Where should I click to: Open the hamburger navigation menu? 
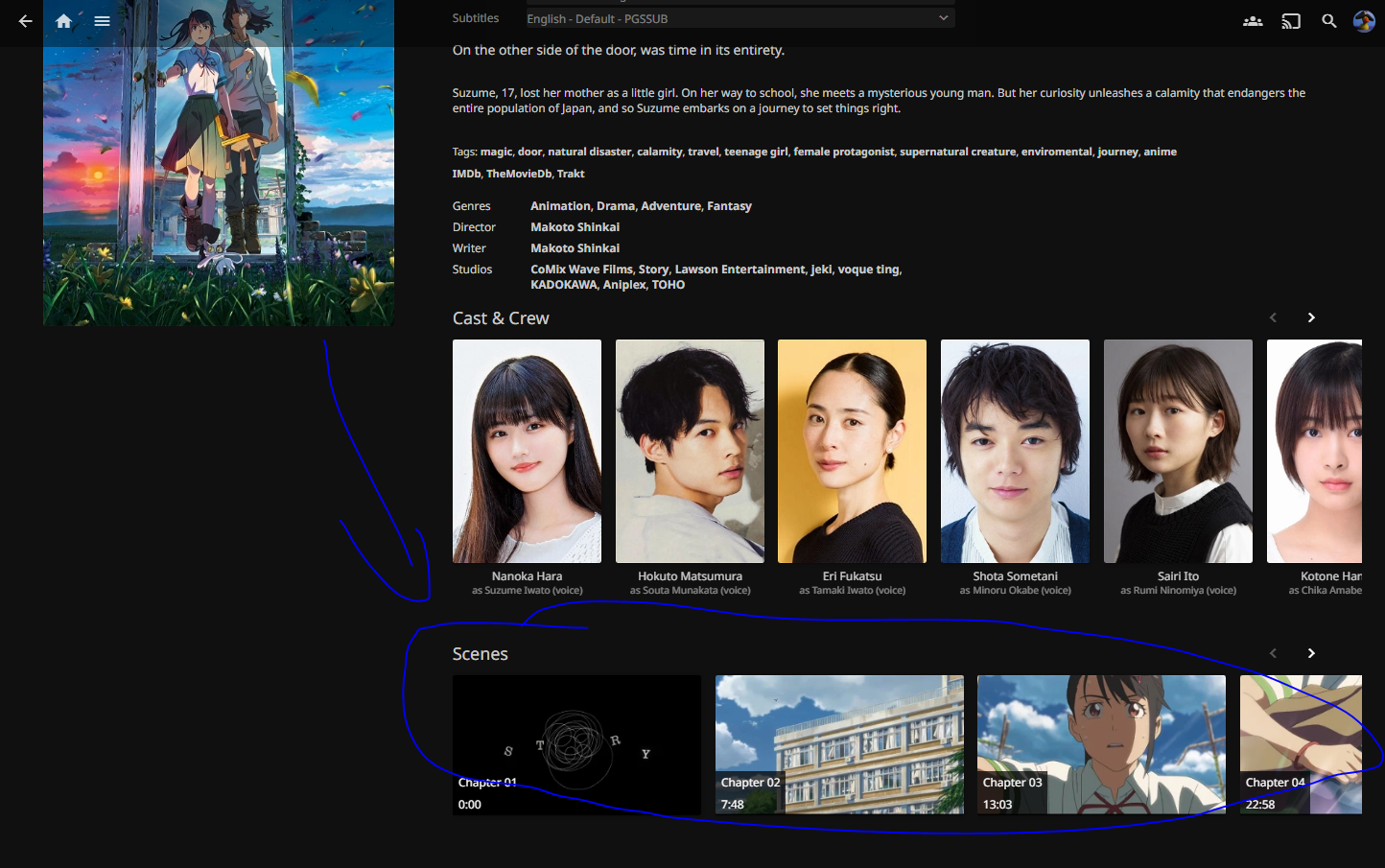[102, 21]
